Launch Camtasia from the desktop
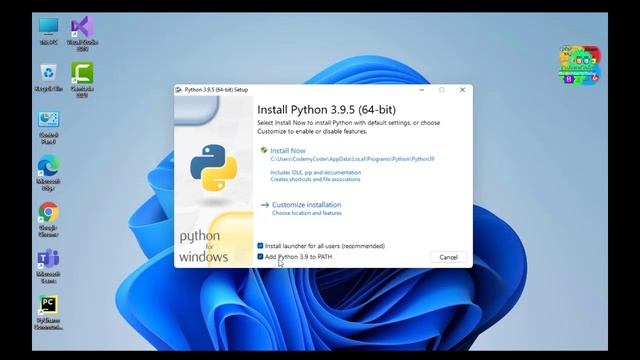 pos(82,80)
